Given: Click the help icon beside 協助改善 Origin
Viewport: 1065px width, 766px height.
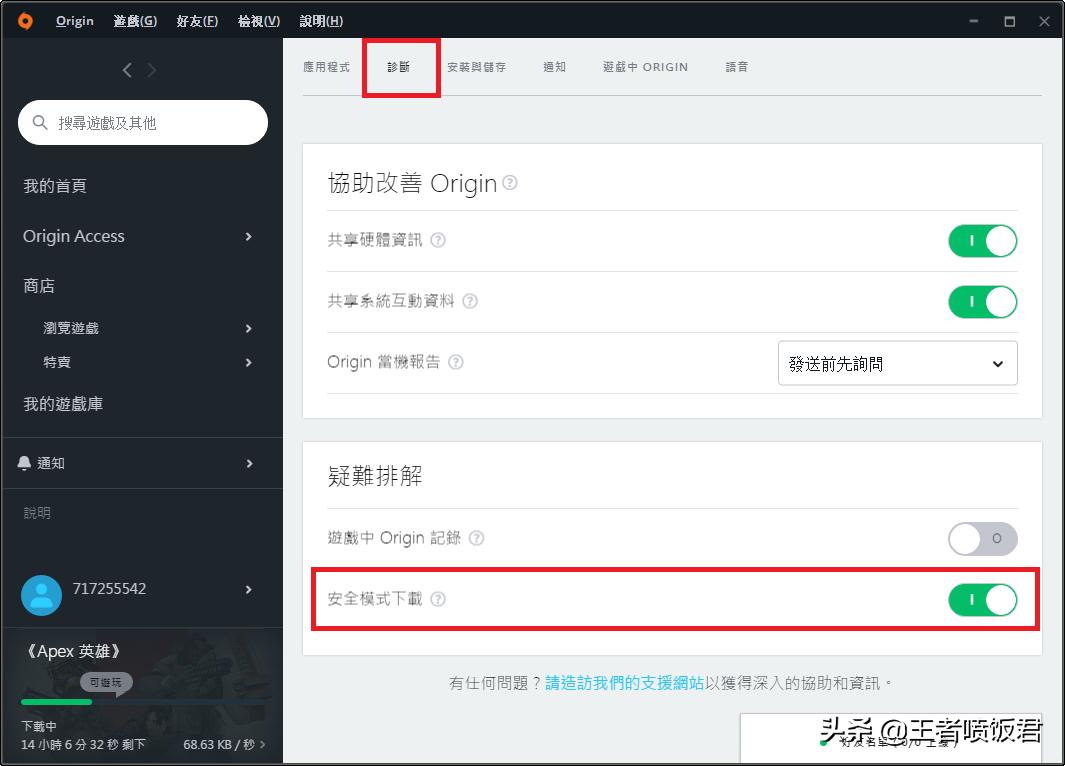Looking at the screenshot, I should click(508, 184).
